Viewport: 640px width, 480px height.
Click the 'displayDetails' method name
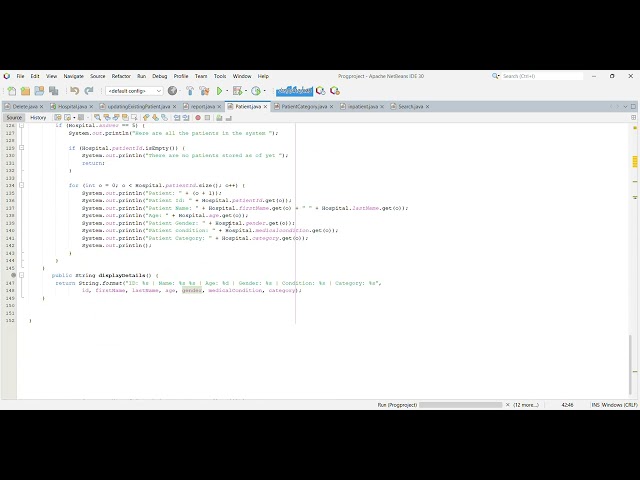click(x=122, y=275)
